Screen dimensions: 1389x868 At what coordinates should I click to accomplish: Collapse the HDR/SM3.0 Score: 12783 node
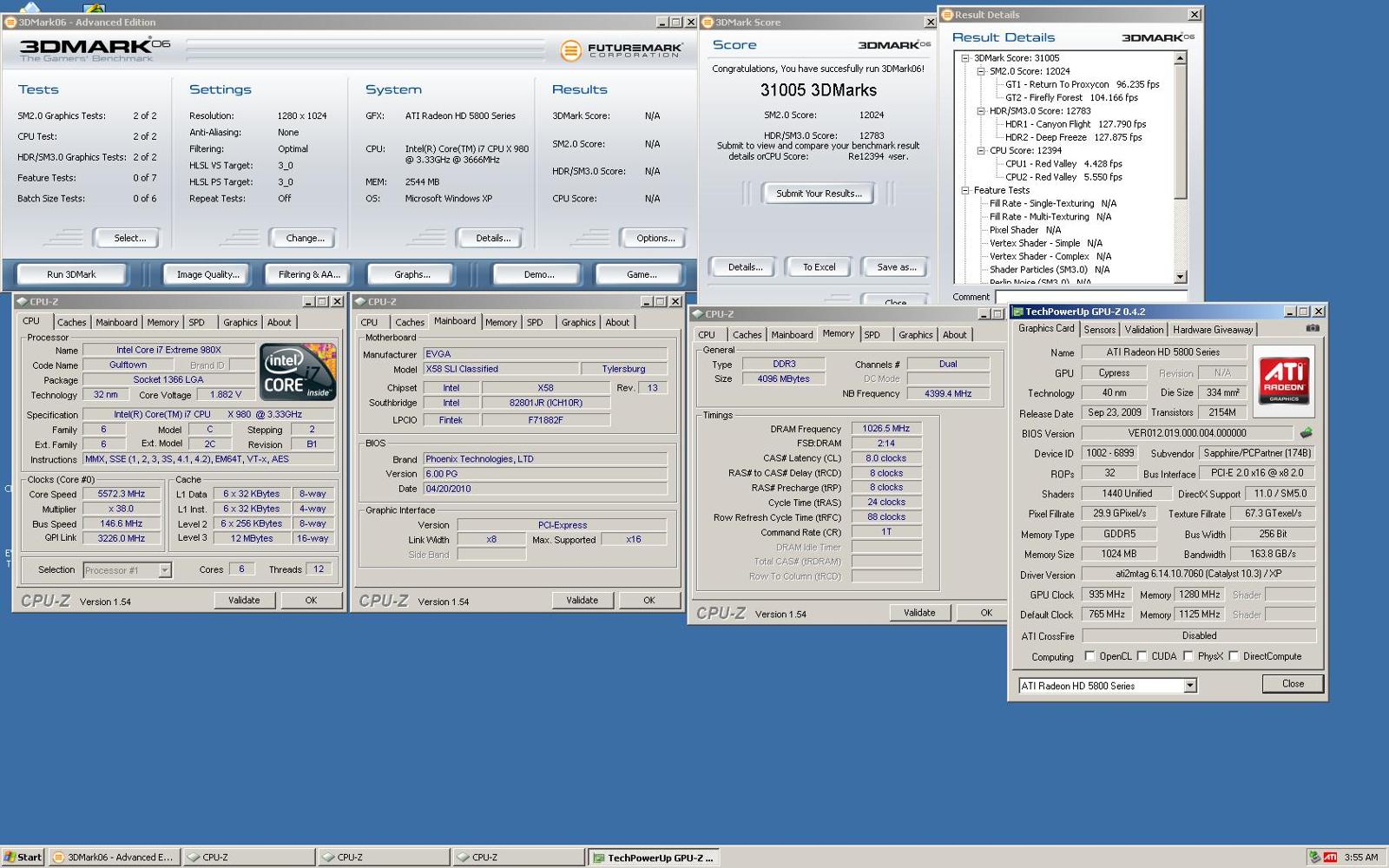click(981, 111)
